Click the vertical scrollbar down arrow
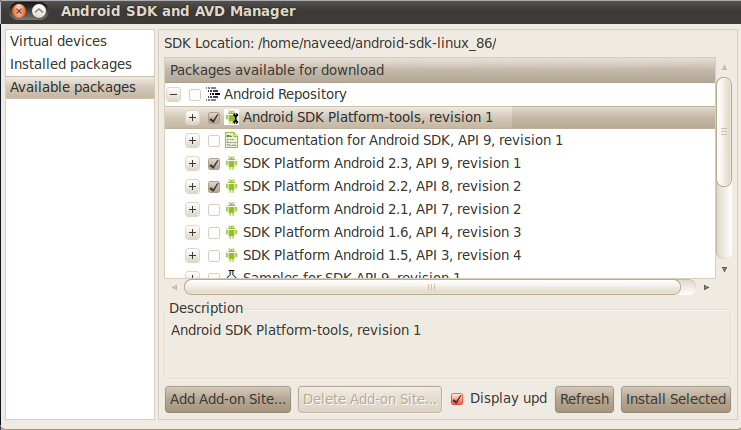Screen dimensions: 741x430 pyautogui.click(x=724, y=269)
